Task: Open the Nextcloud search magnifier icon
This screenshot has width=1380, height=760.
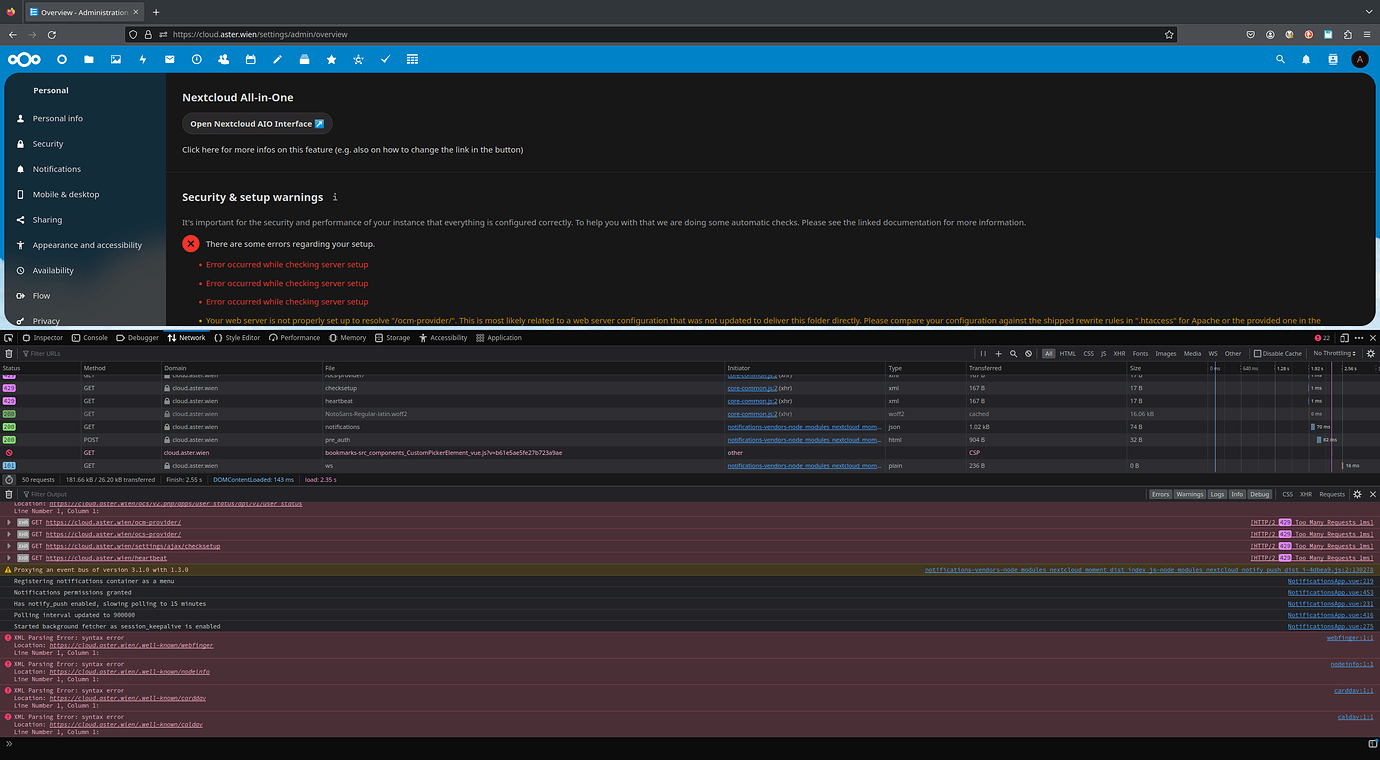Action: click(x=1280, y=60)
